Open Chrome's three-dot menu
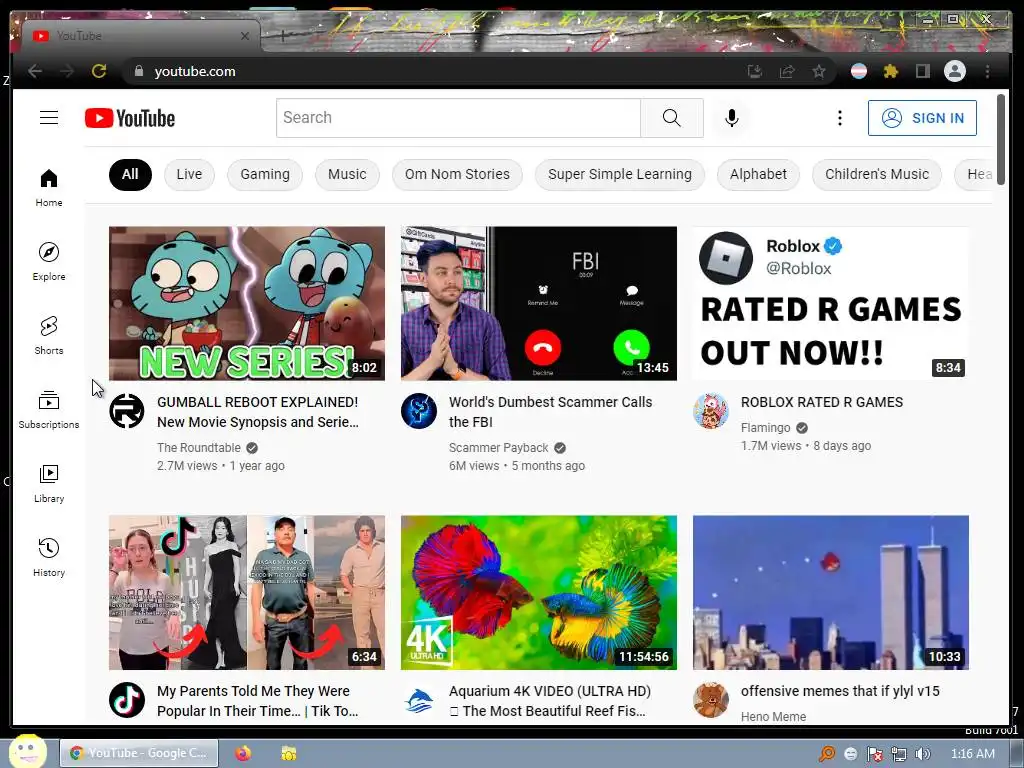 pyautogui.click(x=987, y=71)
